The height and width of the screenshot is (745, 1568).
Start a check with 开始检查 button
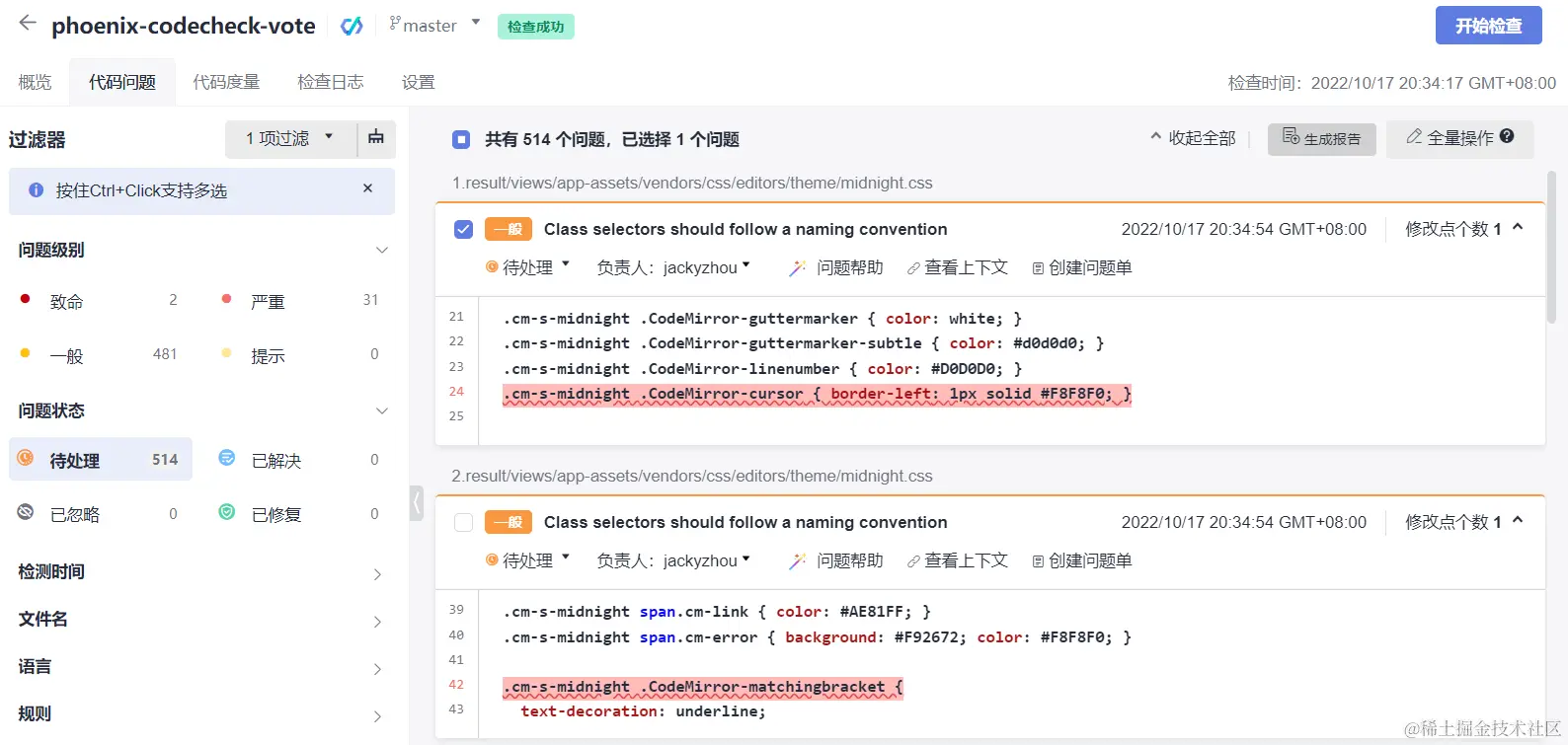(x=1488, y=26)
